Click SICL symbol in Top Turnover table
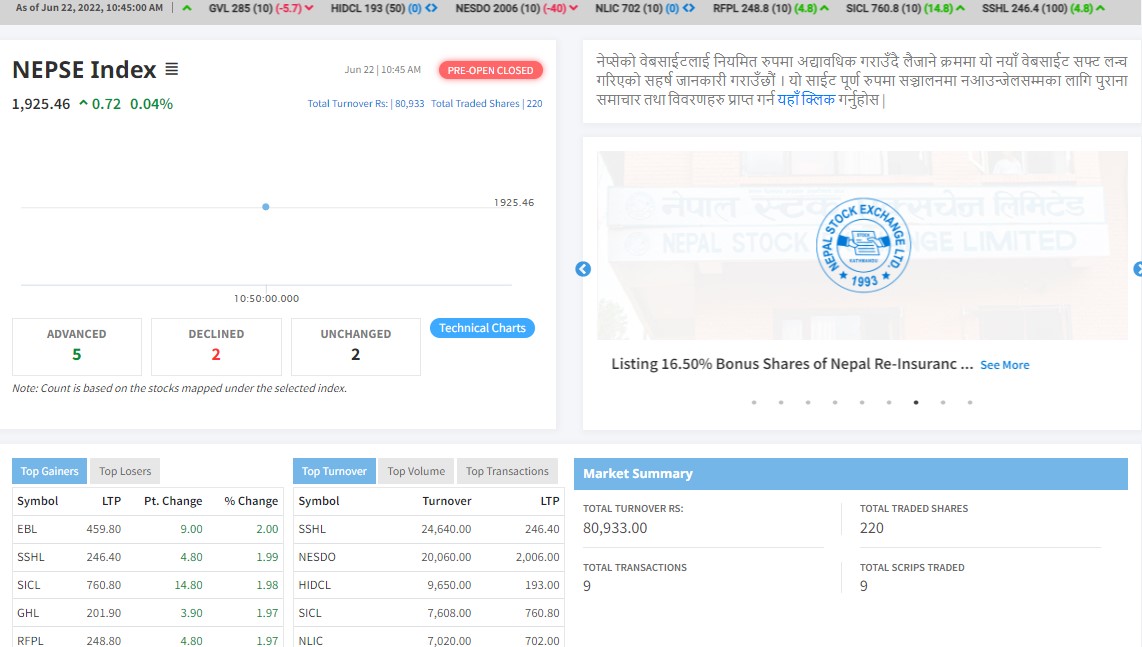1142x647 pixels. pyautogui.click(x=310, y=613)
